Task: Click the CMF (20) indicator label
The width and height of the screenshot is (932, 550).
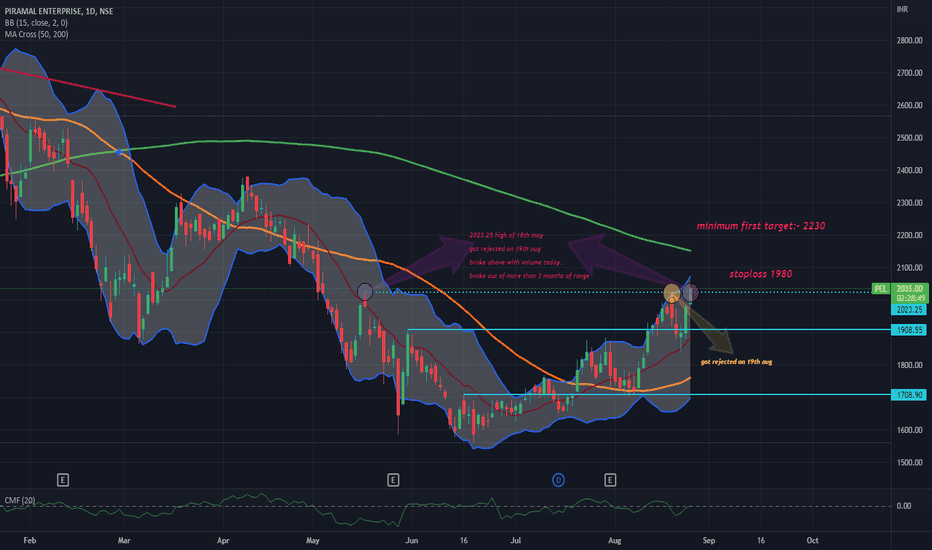Action: tap(20, 500)
